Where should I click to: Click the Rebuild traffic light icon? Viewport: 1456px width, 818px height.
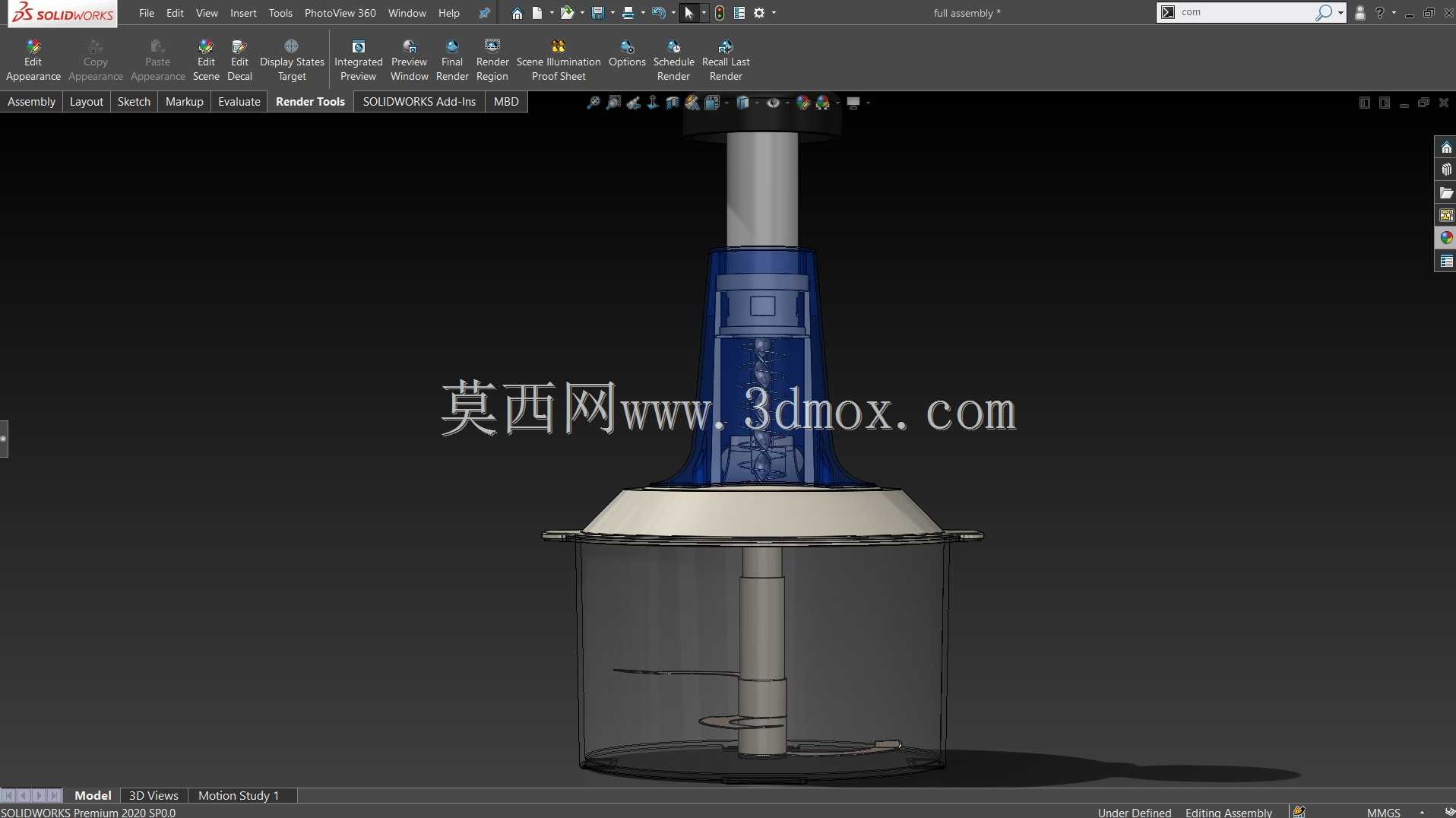[x=720, y=13]
